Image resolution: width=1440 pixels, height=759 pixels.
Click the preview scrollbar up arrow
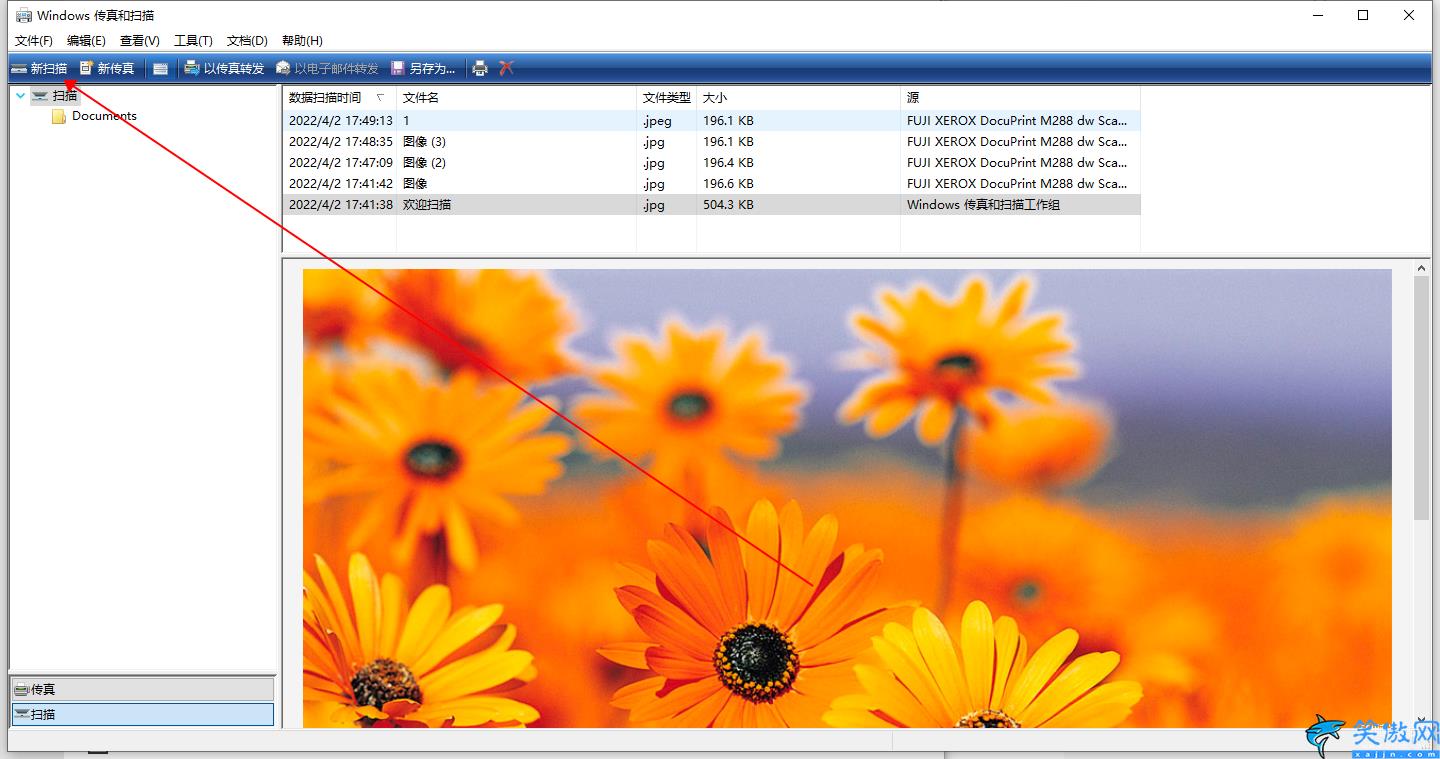[1421, 267]
